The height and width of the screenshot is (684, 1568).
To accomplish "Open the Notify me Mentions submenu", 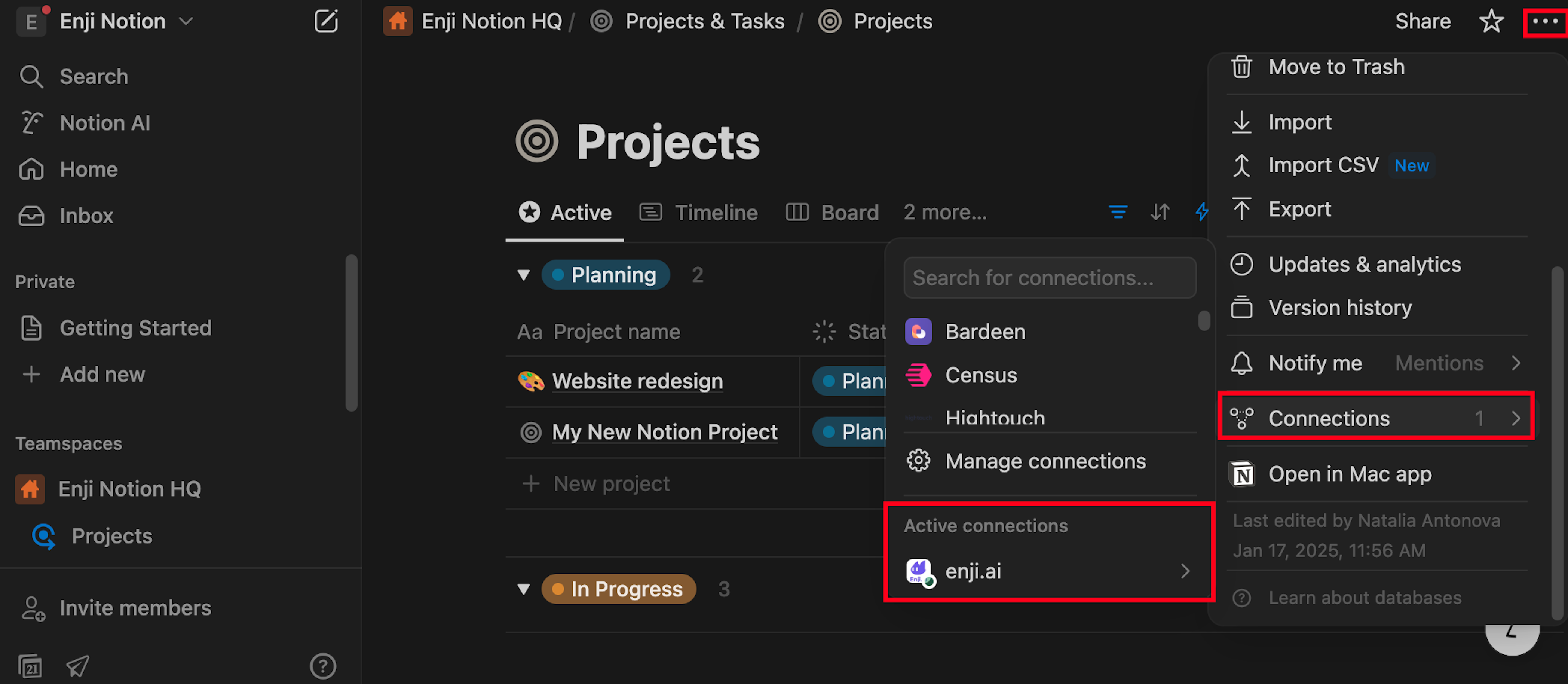I will pyautogui.click(x=1377, y=363).
